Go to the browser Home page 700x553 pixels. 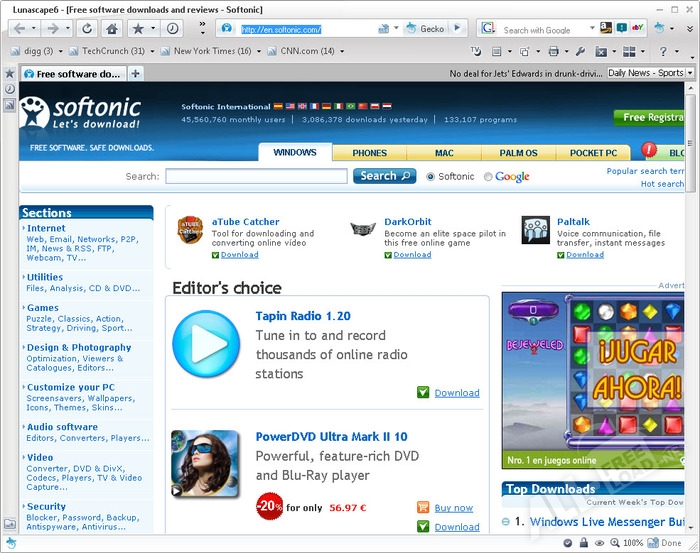pyautogui.click(x=112, y=29)
